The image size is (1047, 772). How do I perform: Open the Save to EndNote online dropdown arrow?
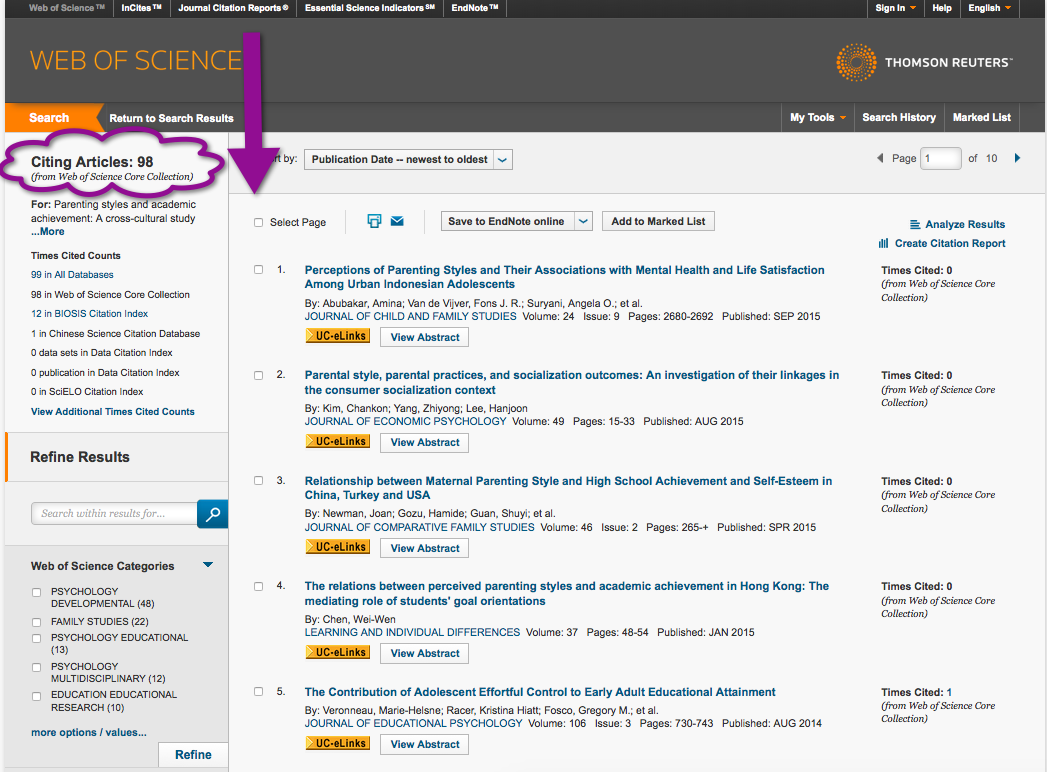point(584,221)
